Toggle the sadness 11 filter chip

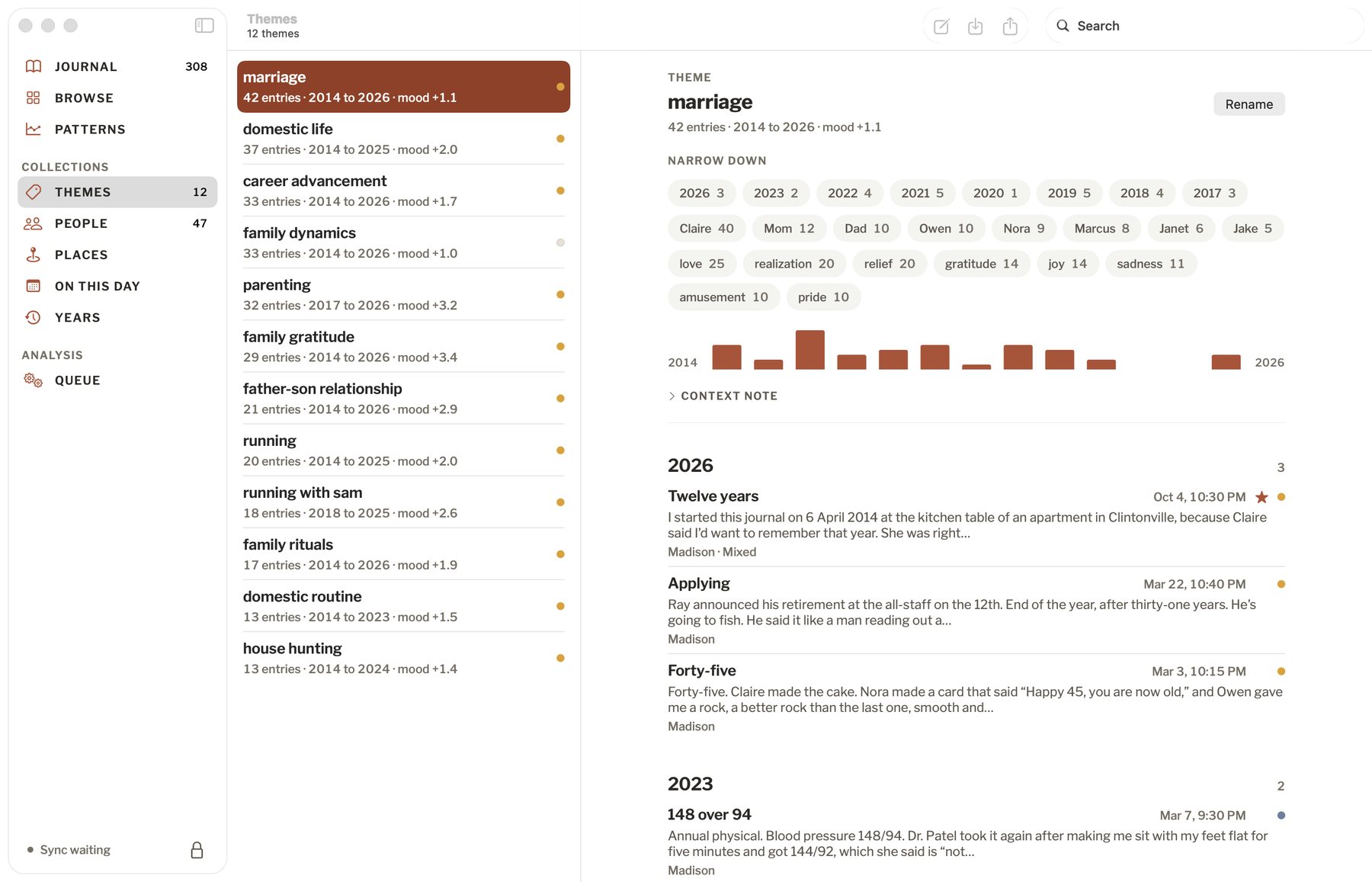tap(1151, 264)
